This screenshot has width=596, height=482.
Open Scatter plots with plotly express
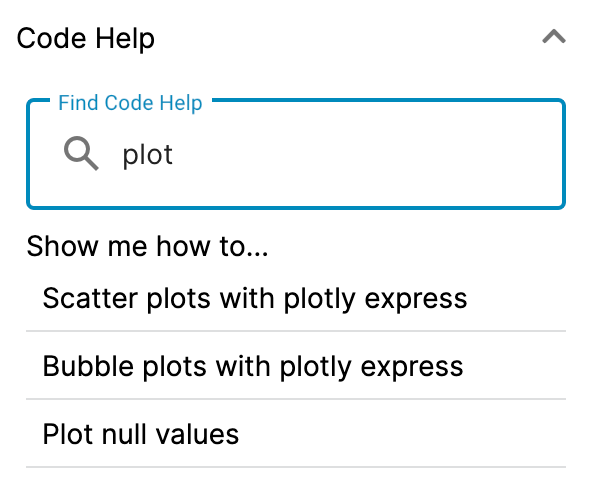click(x=296, y=298)
